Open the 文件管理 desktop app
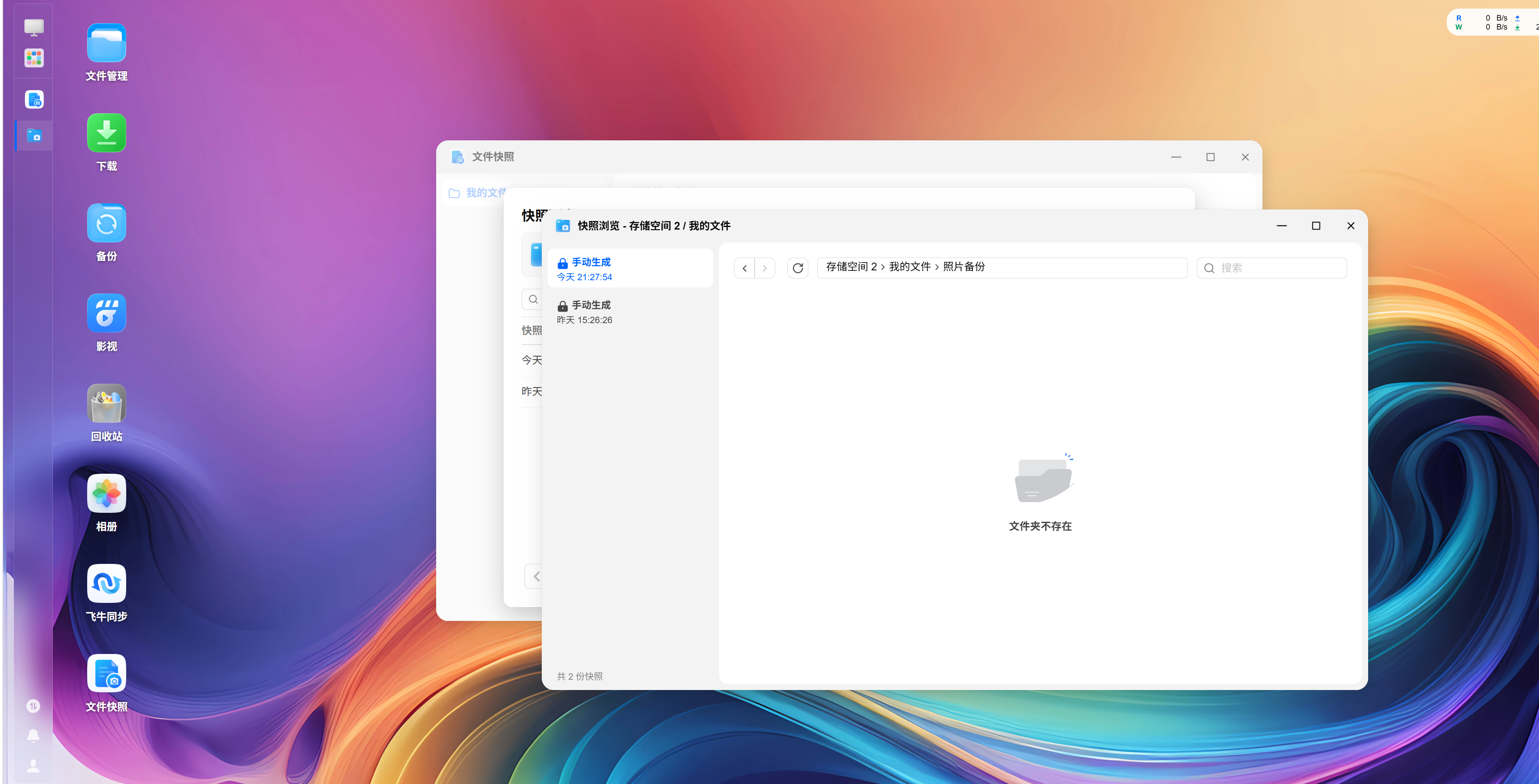The width and height of the screenshot is (1539, 784). pyautogui.click(x=106, y=43)
